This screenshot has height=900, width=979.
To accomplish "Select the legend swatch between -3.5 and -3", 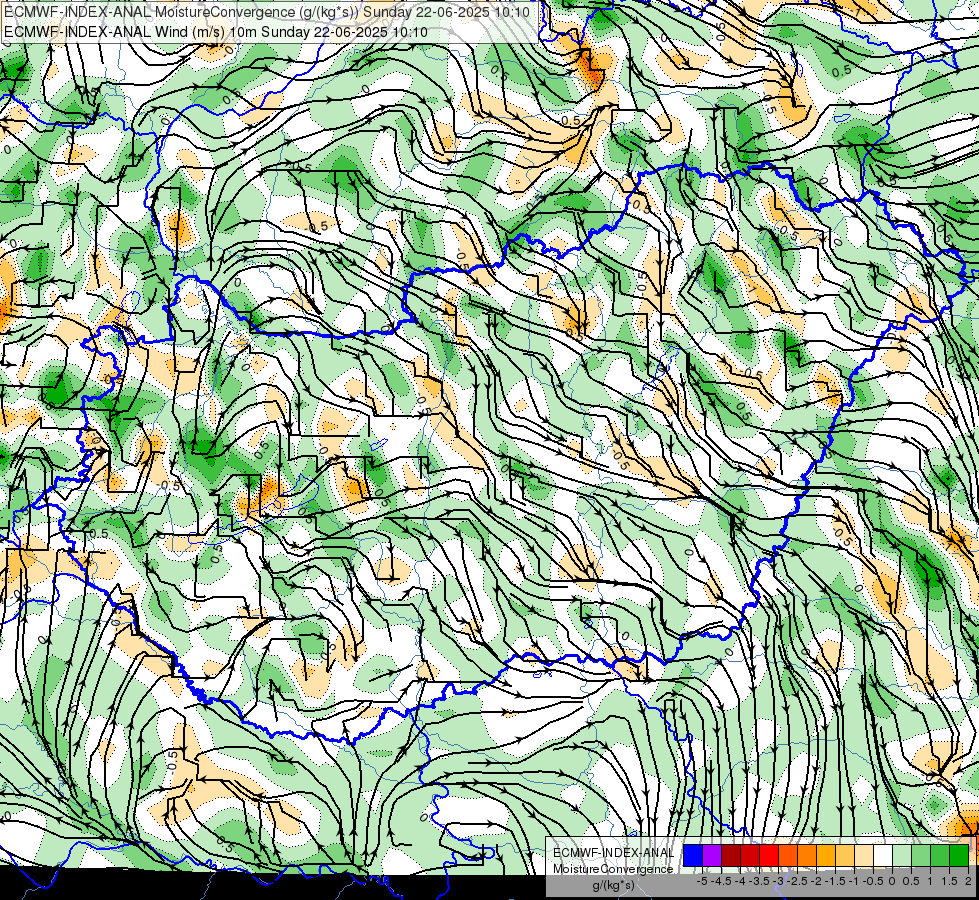I will coord(769,856).
